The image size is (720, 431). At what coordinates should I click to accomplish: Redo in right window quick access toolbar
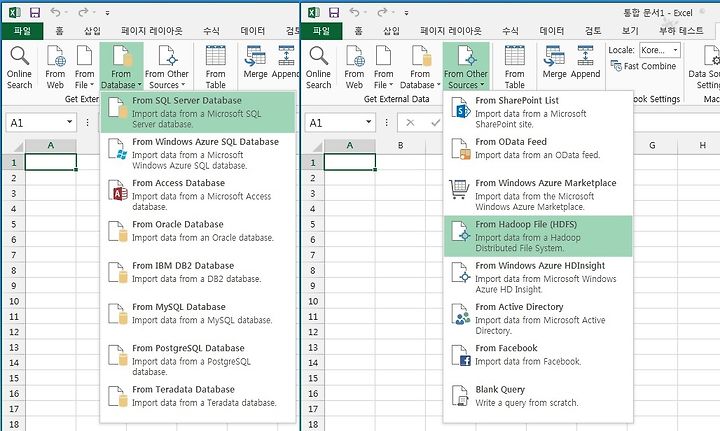382,12
